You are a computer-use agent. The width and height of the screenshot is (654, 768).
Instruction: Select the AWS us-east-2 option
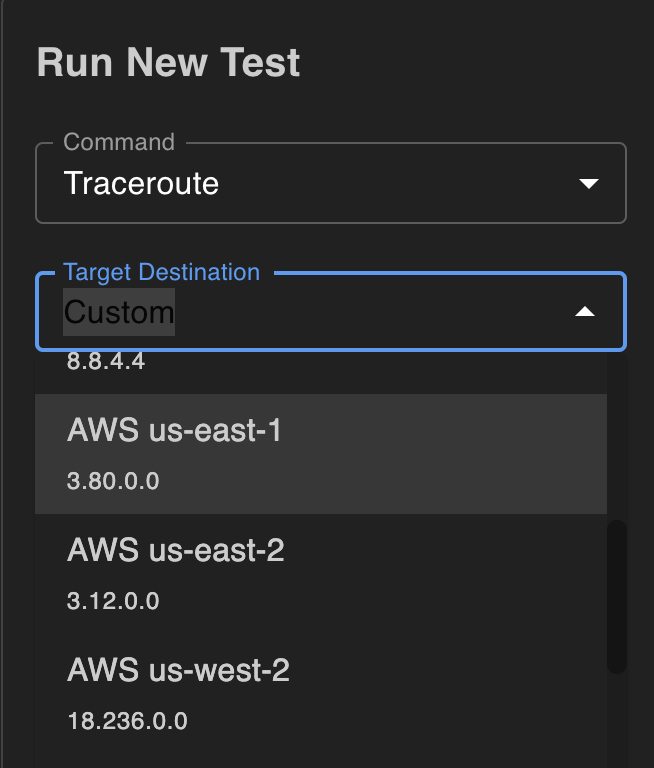(x=321, y=574)
